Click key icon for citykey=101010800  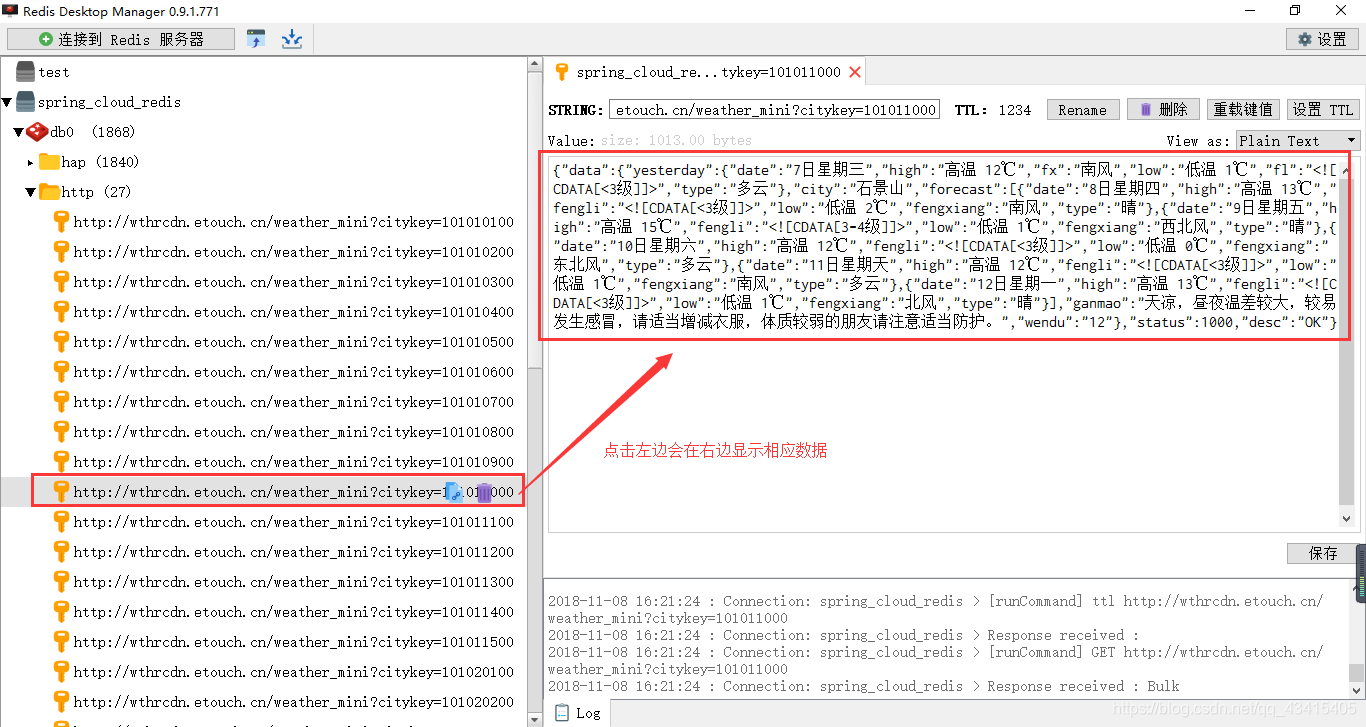(x=61, y=432)
